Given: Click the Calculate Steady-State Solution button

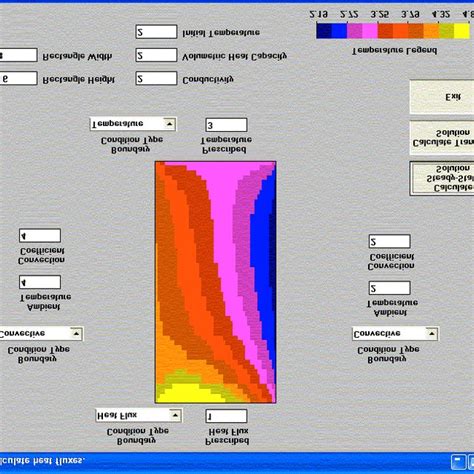Looking at the screenshot, I should point(442,178).
